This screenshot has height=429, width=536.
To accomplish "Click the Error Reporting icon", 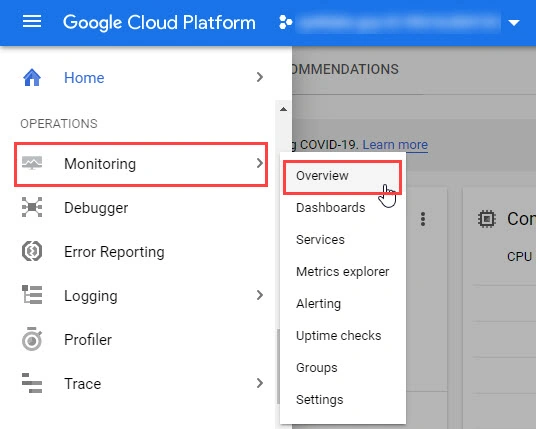I will coord(32,251).
